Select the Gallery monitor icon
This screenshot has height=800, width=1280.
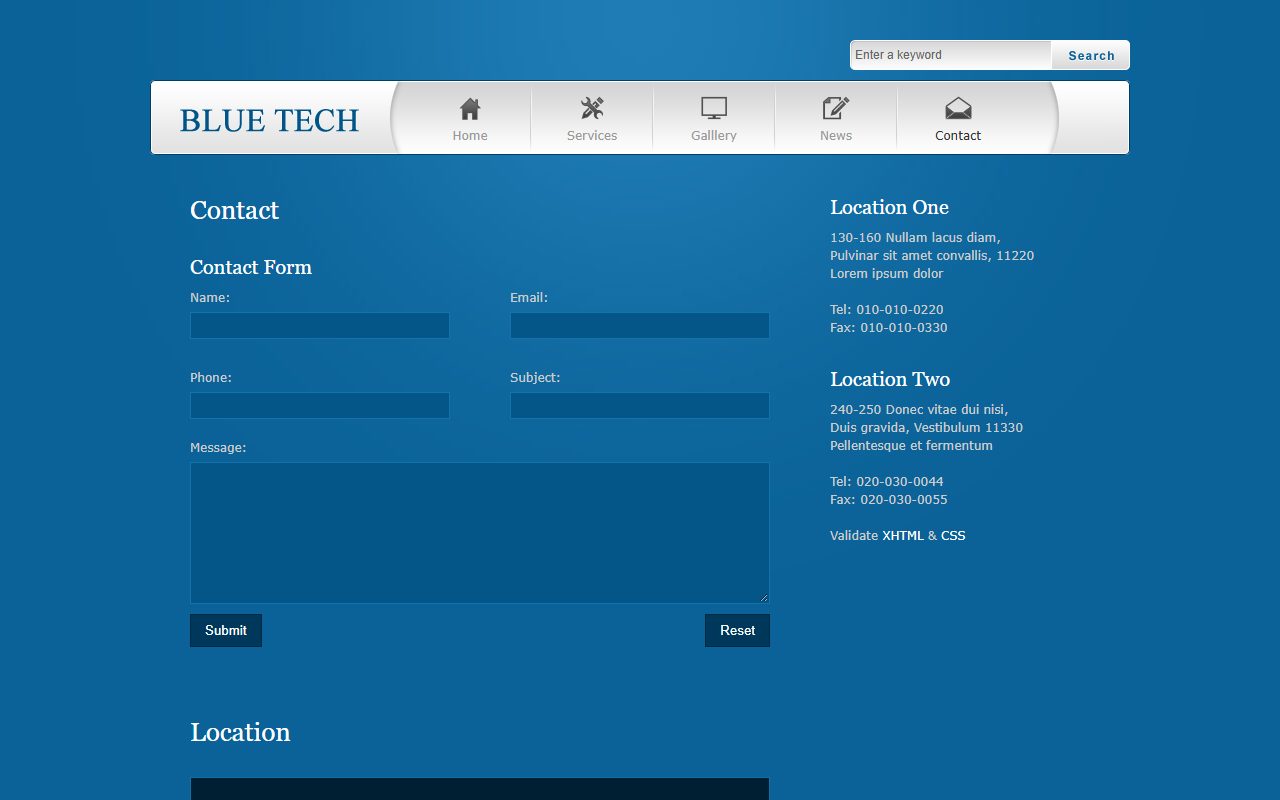(x=714, y=108)
